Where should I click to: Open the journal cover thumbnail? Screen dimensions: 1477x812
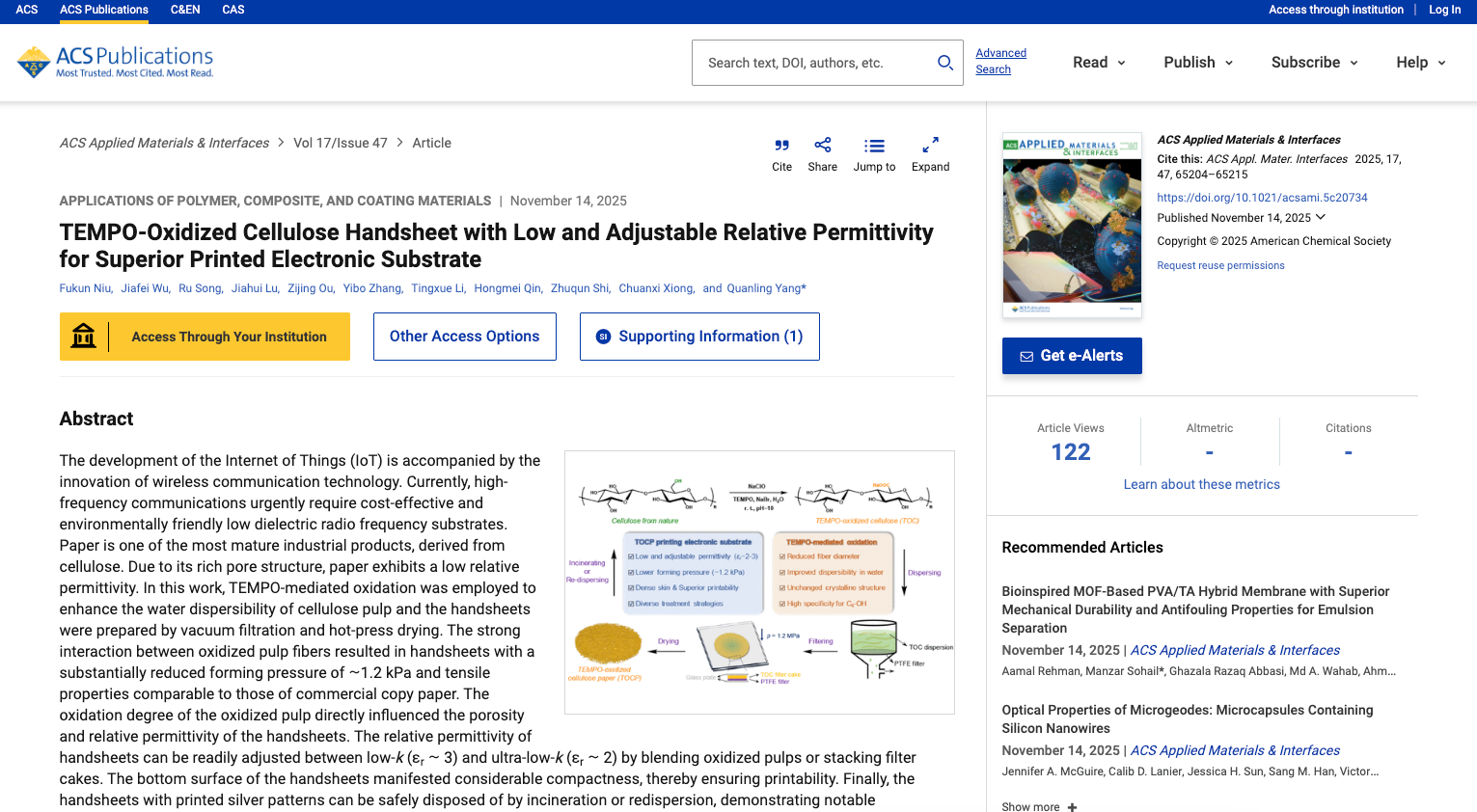[x=1072, y=226]
